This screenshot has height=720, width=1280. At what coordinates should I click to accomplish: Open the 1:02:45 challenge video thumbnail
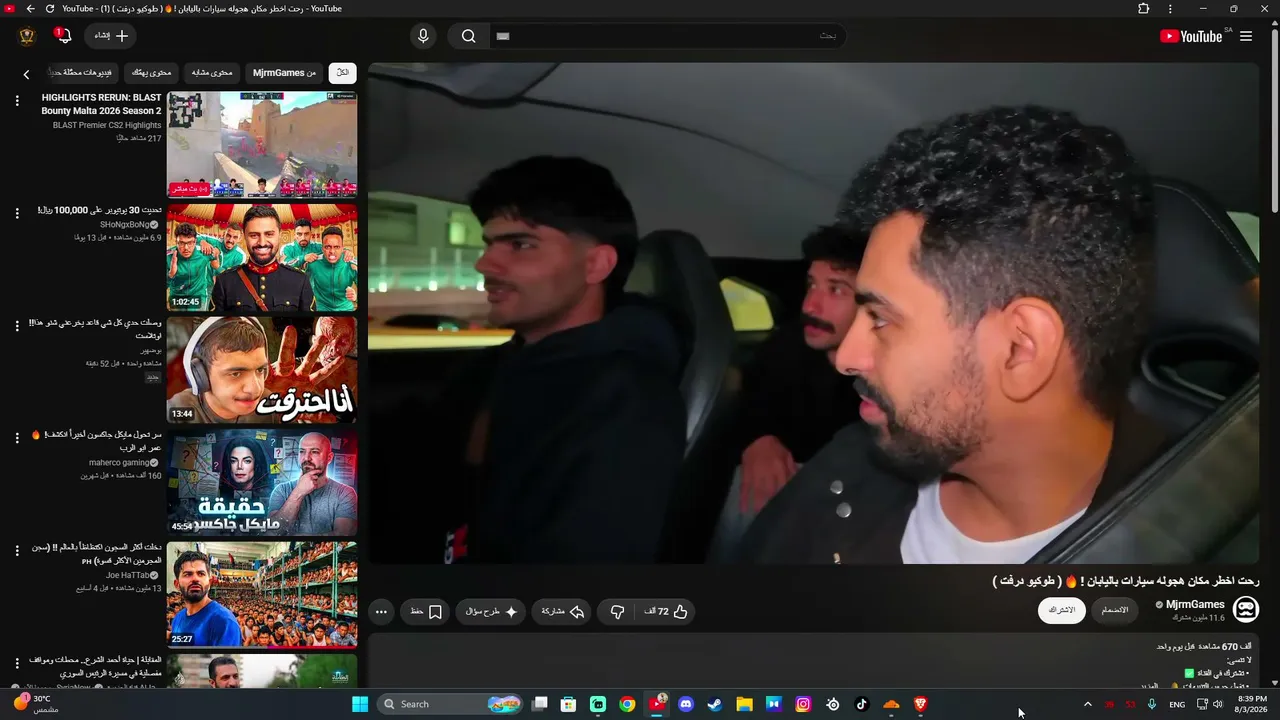tap(262, 258)
